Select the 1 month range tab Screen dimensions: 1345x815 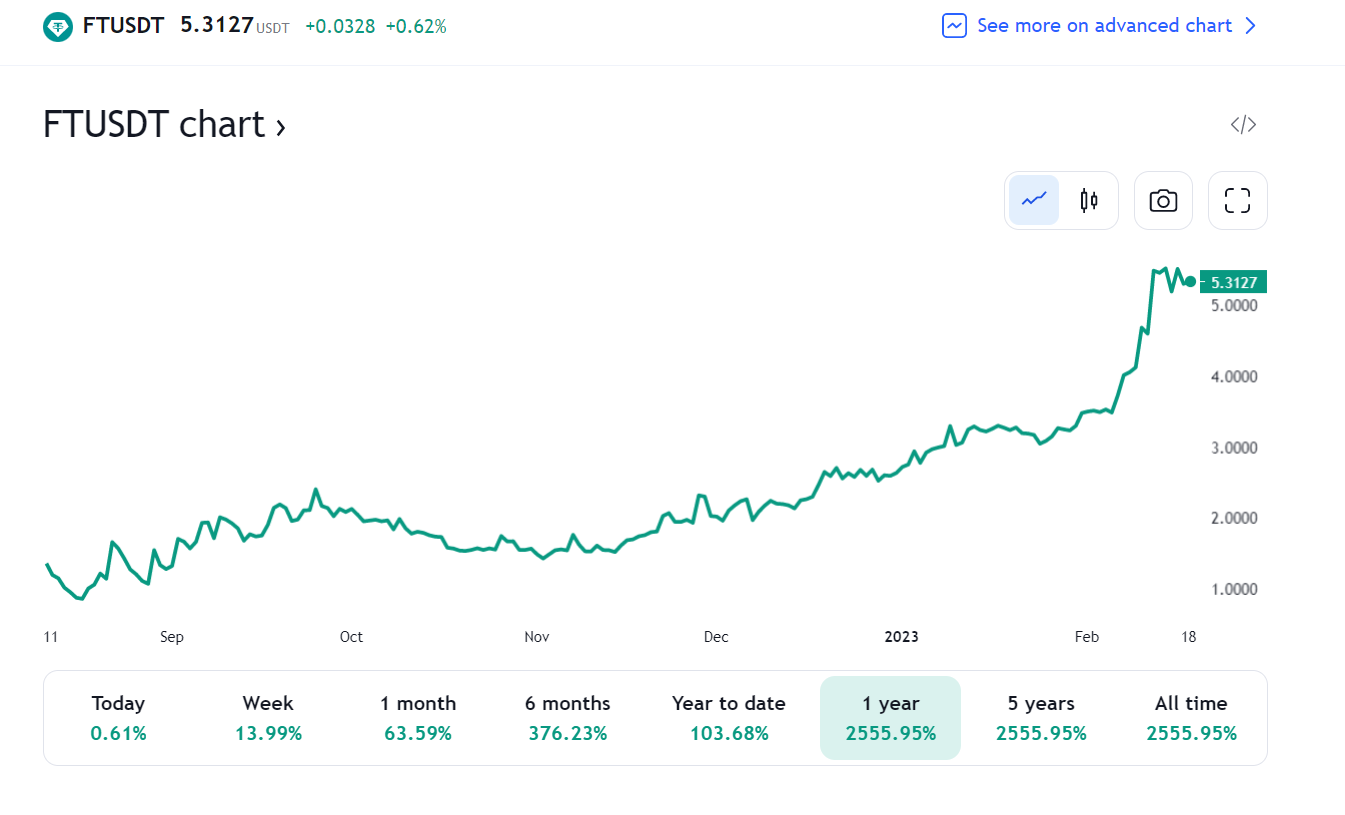pos(418,718)
